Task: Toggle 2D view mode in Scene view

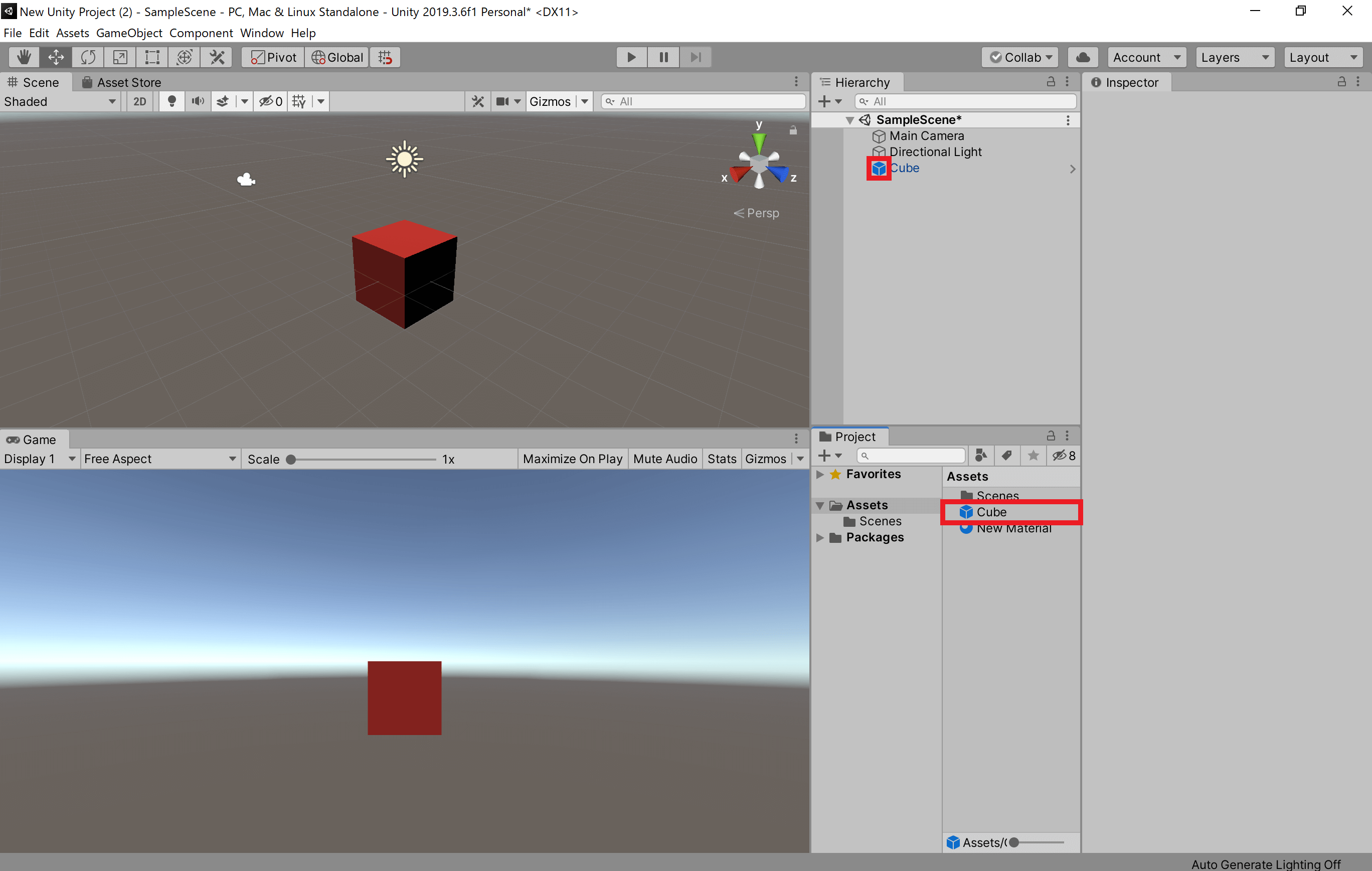Action: (139, 101)
